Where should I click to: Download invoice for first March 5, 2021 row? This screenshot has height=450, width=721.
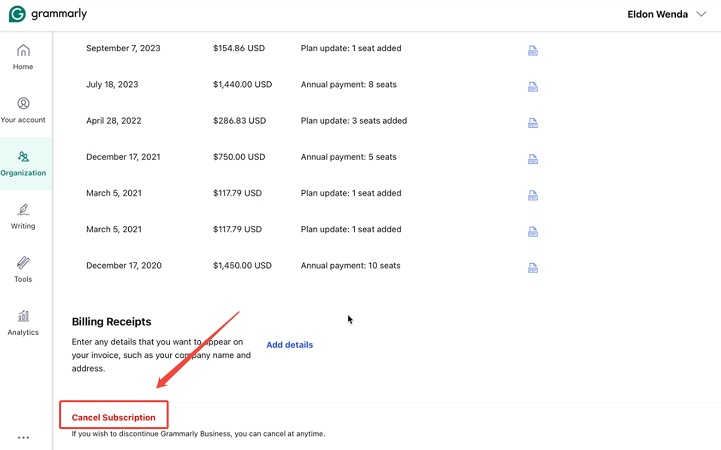[x=533, y=196]
